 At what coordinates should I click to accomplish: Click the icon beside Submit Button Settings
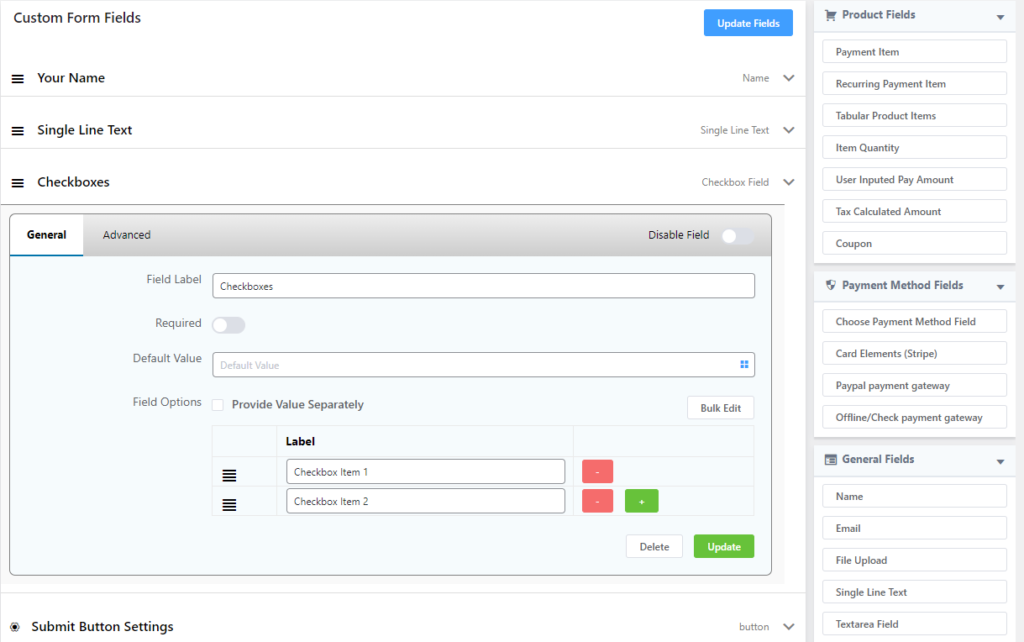point(16,625)
